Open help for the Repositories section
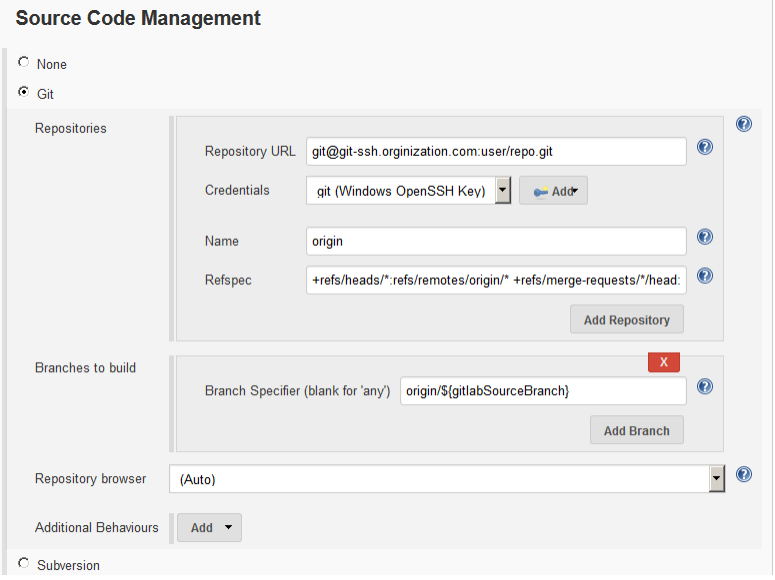Screen dimensions: 775x580 (743, 124)
